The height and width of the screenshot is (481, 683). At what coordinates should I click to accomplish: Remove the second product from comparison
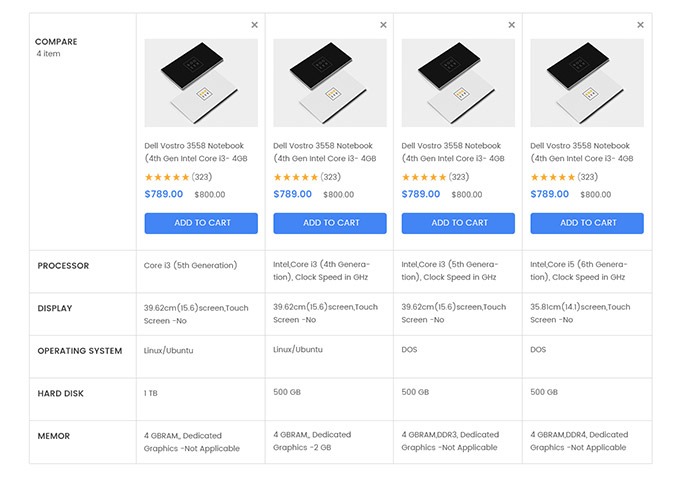[383, 25]
